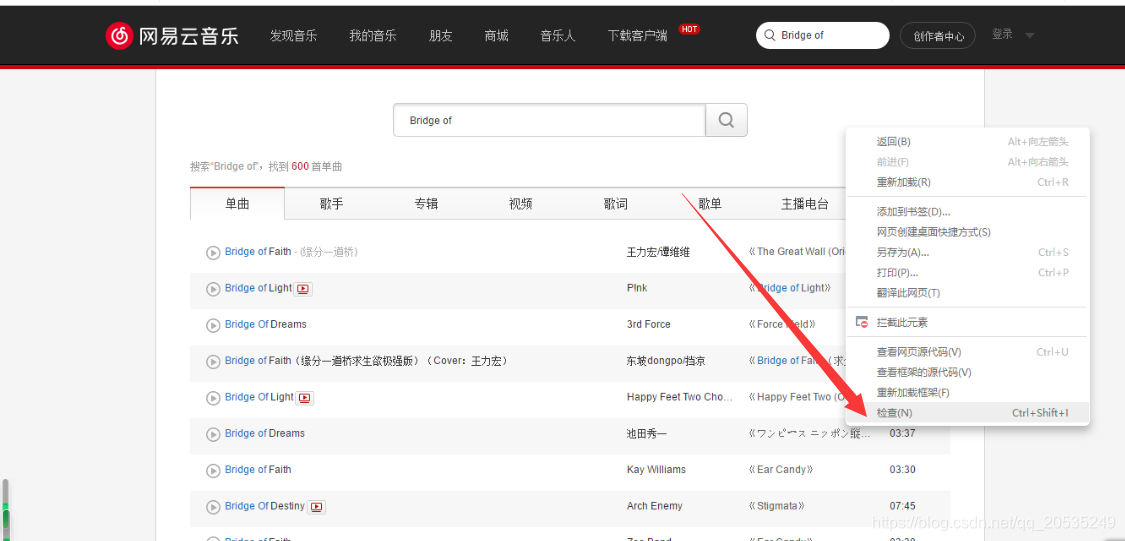This screenshot has height=541, width=1125.
Task: Click duration 03:37 in 池田秀一 row
Action: pos(903,433)
